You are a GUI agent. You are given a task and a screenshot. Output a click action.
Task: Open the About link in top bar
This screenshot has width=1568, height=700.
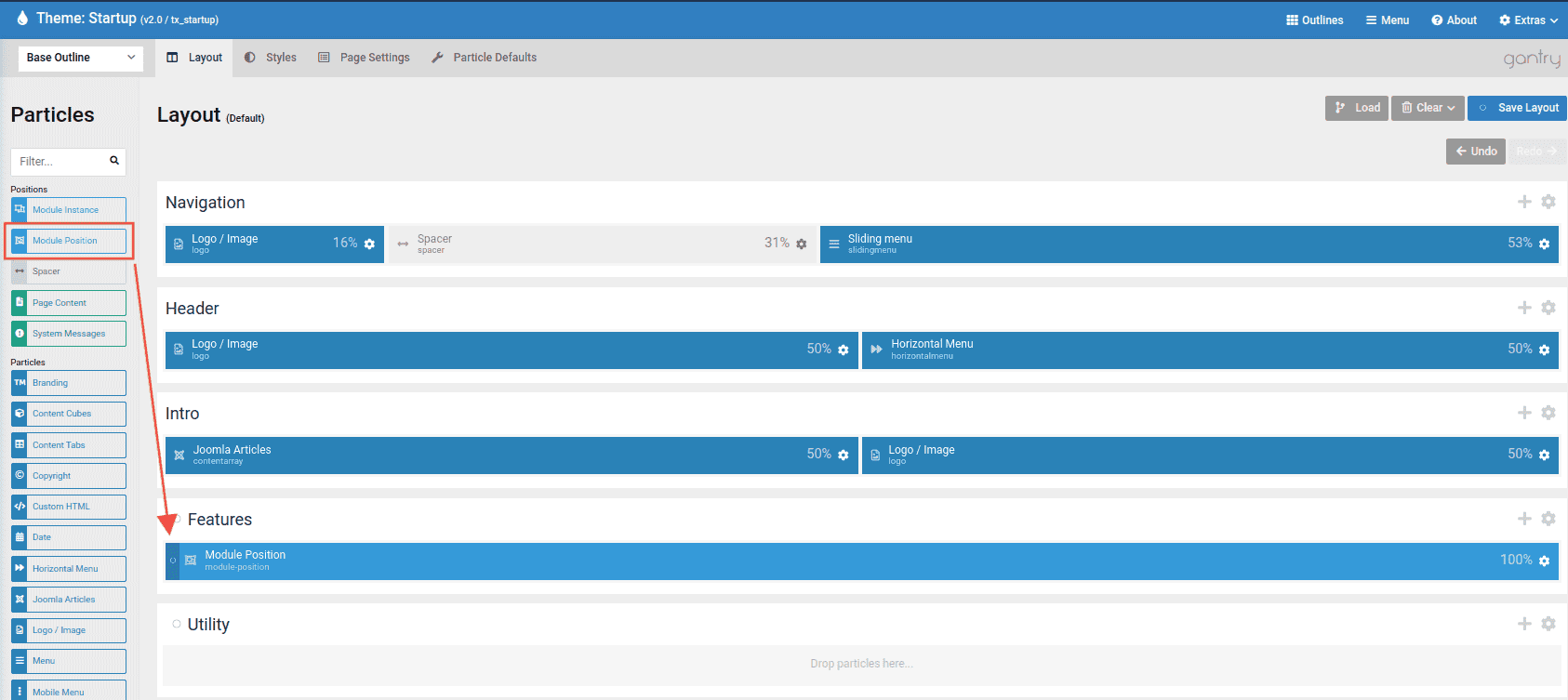(x=1454, y=20)
